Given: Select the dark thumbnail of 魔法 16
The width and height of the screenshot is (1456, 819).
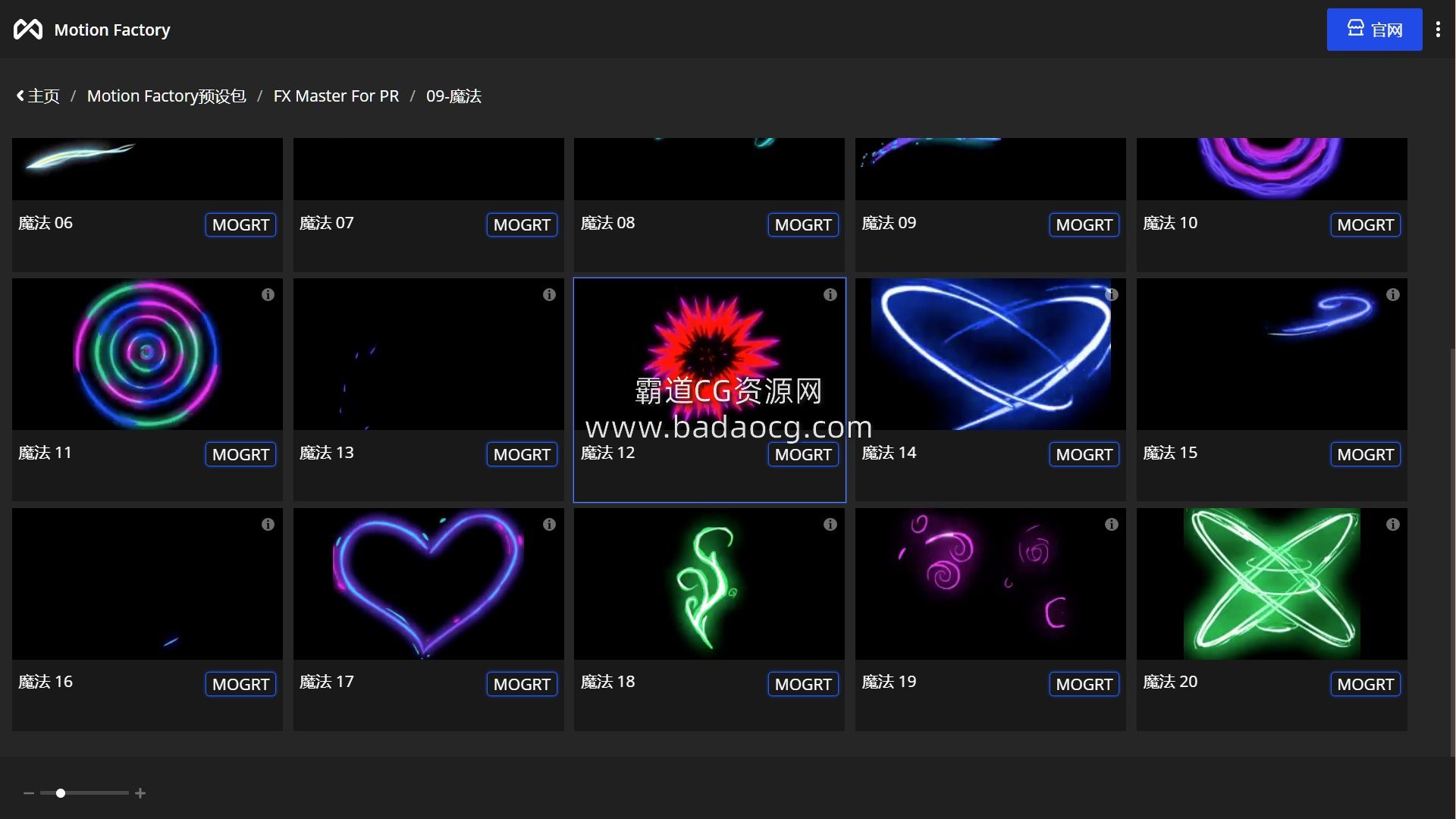Looking at the screenshot, I should 147,584.
